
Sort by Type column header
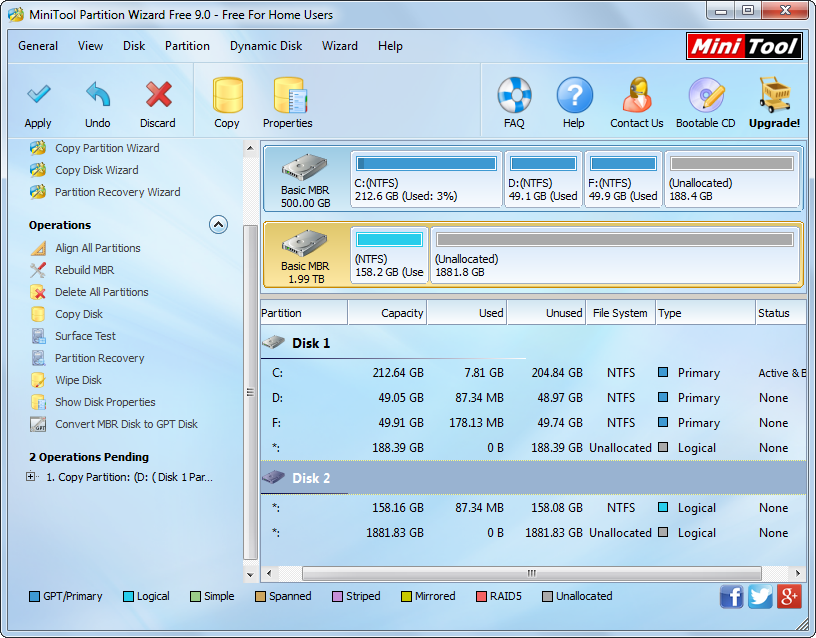point(705,313)
